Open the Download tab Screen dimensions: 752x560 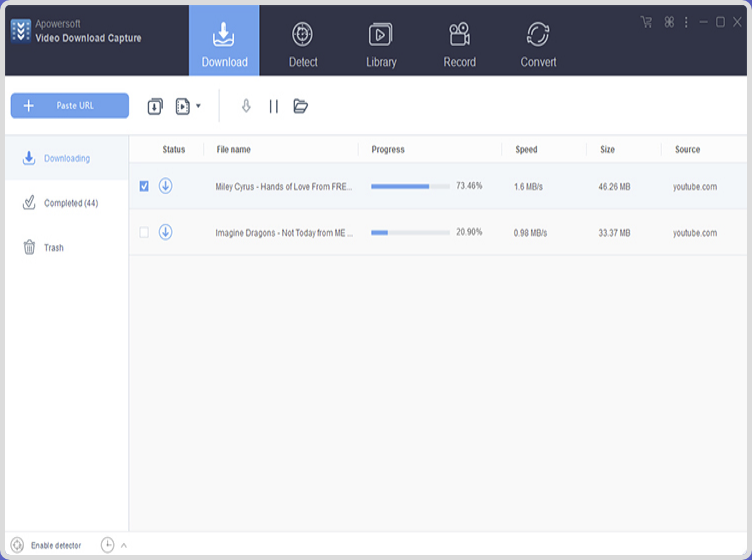pyautogui.click(x=224, y=41)
